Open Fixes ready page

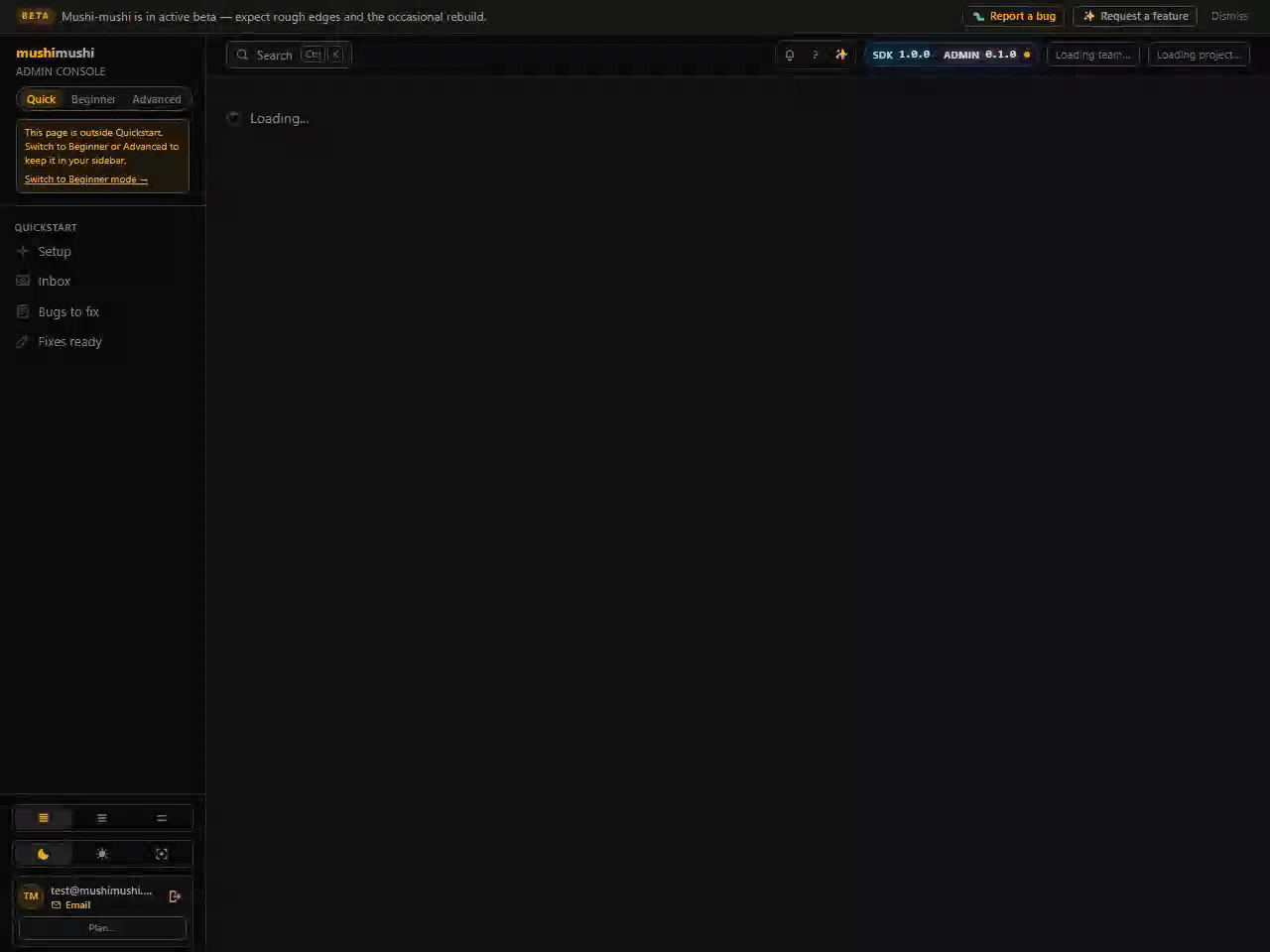pos(103,342)
